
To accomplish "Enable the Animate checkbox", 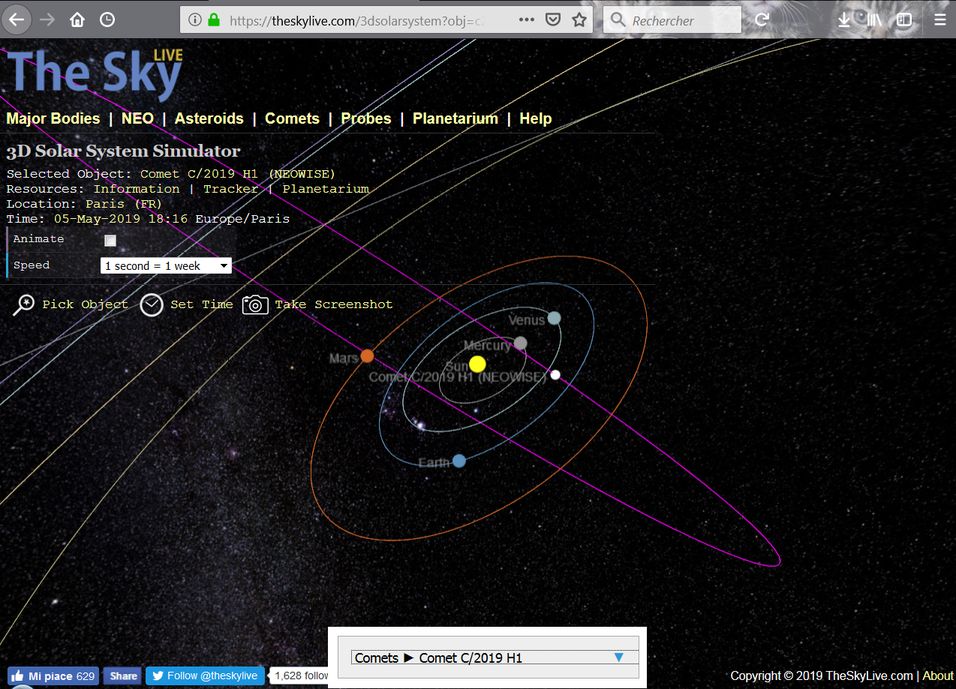I will (110, 240).
